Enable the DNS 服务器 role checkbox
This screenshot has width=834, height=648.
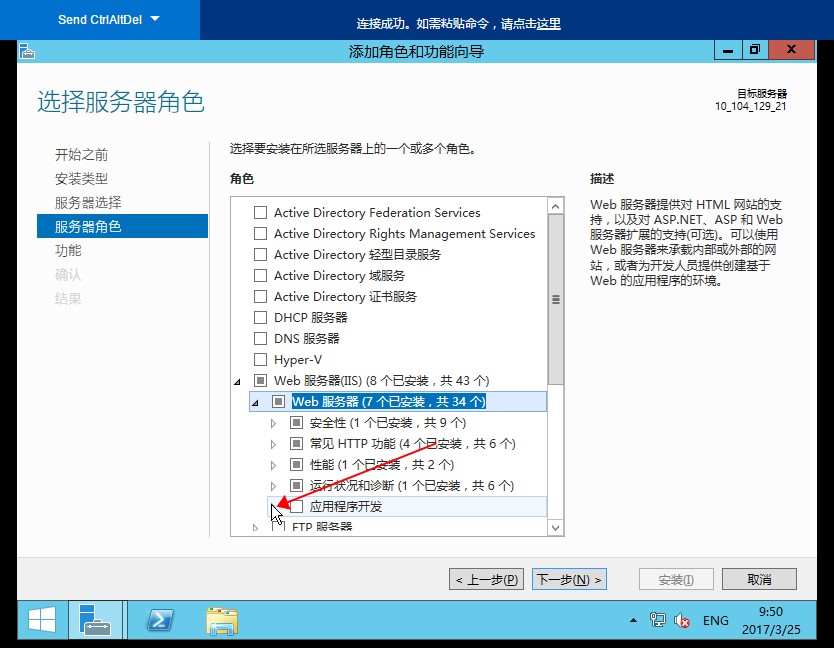tap(261, 339)
